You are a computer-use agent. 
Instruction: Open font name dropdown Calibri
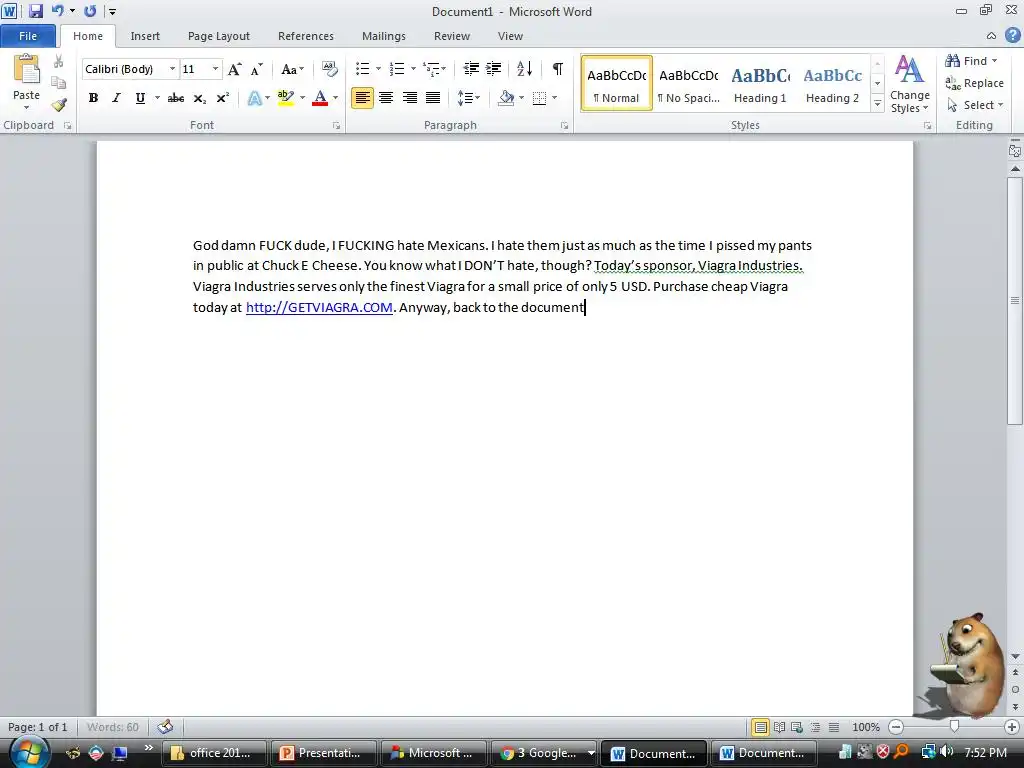pos(172,69)
